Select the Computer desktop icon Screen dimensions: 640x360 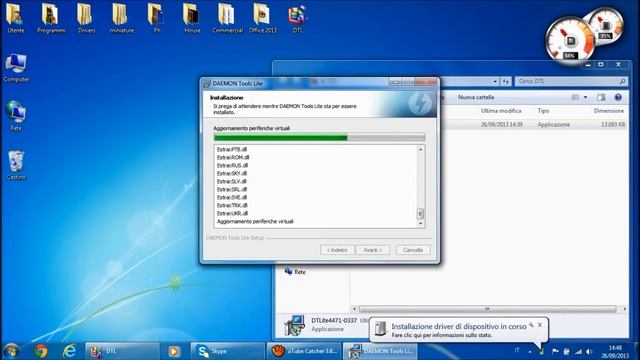pyautogui.click(x=16, y=67)
